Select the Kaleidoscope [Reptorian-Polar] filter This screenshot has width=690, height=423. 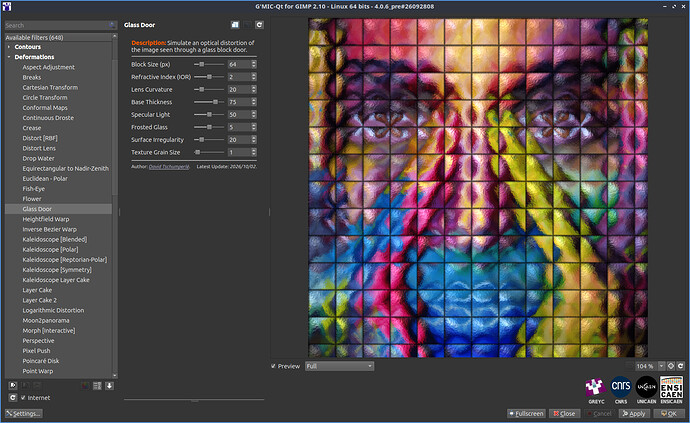[x=65, y=259]
